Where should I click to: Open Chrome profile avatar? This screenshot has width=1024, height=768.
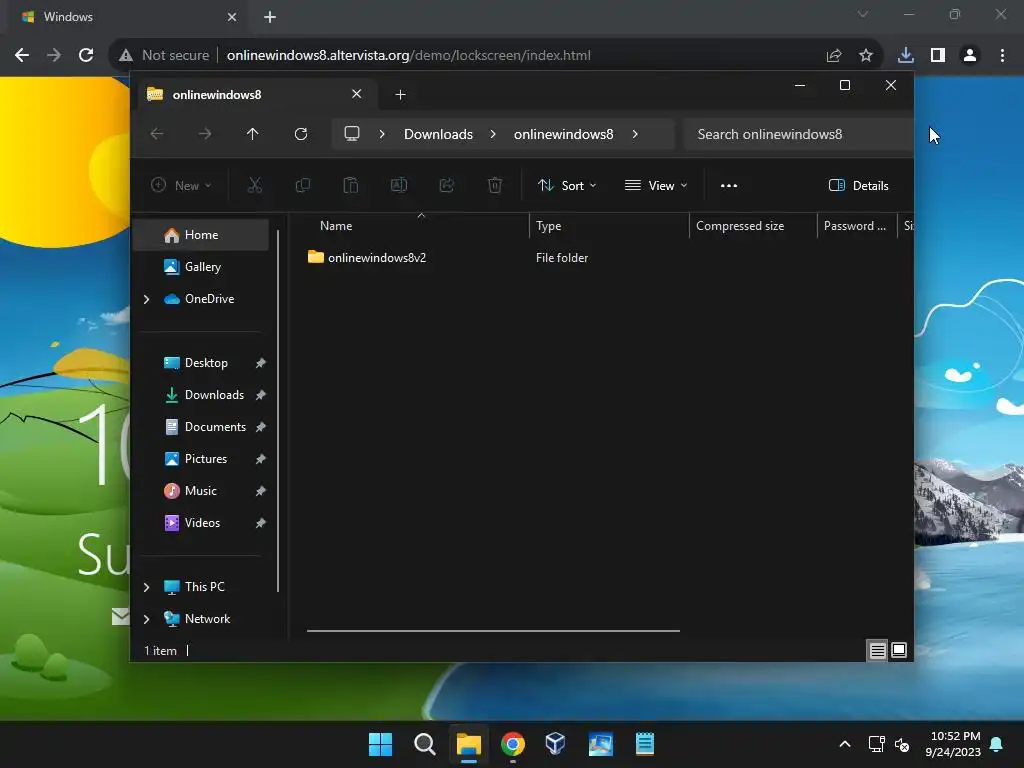970,56
